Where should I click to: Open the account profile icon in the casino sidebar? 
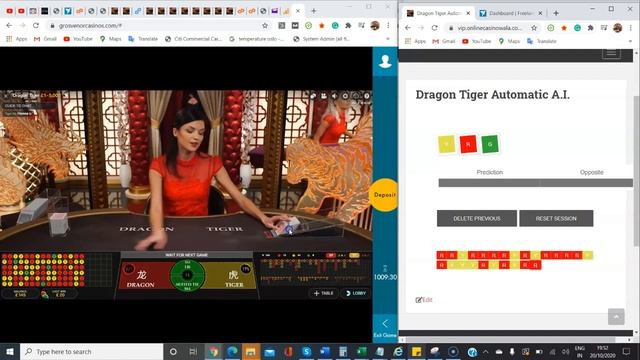385,61
